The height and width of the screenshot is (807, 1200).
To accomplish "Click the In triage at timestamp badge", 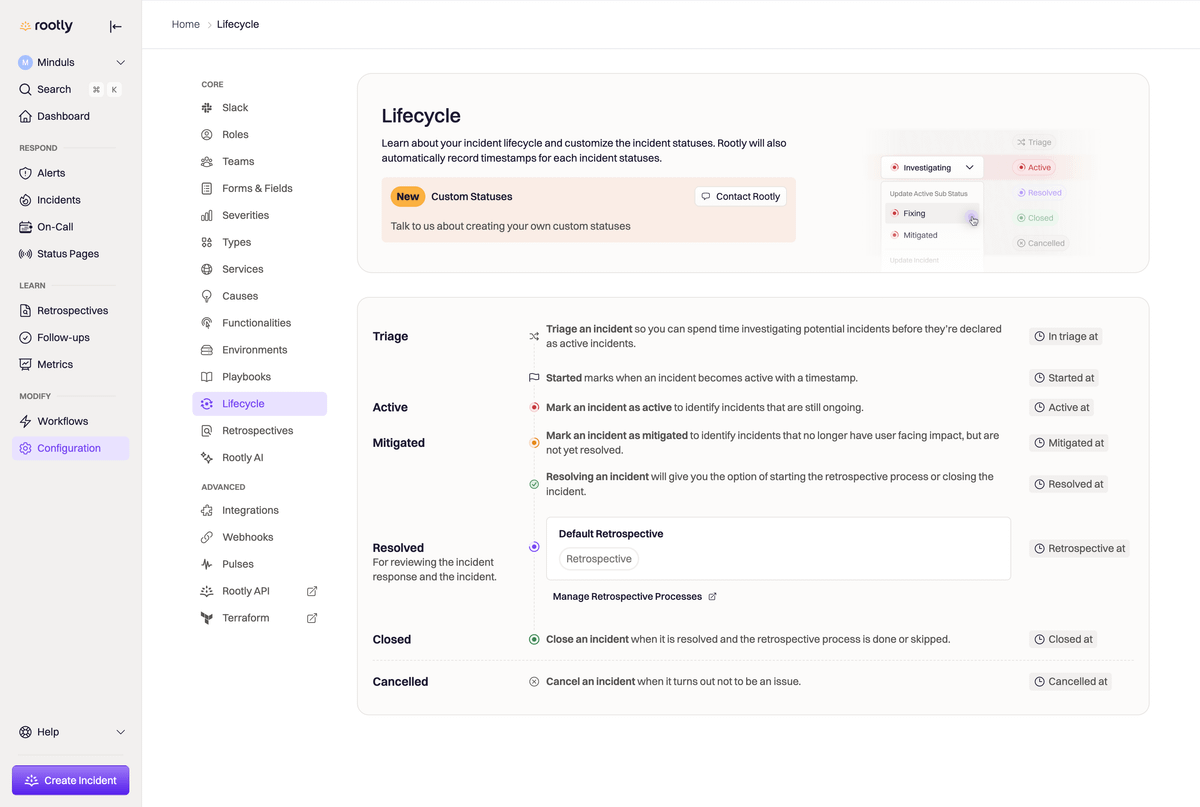I will (1066, 337).
